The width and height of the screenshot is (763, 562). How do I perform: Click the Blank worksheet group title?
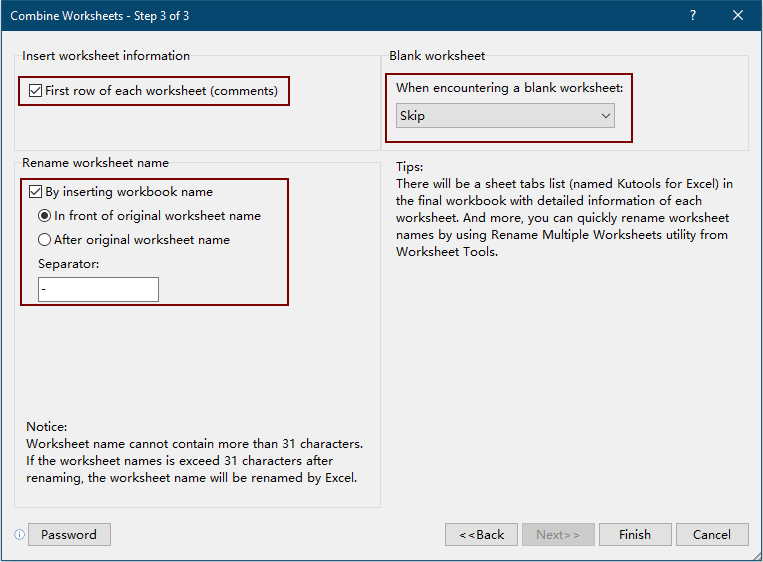click(x=437, y=56)
